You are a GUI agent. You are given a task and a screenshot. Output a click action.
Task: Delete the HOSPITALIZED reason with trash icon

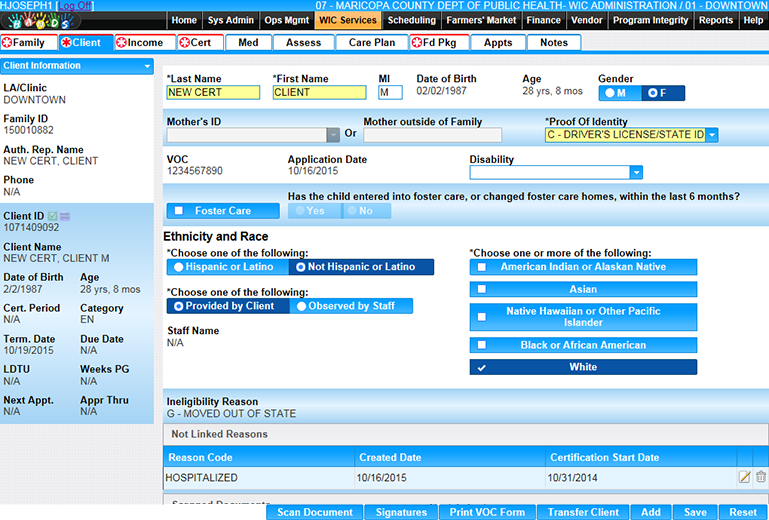761,478
